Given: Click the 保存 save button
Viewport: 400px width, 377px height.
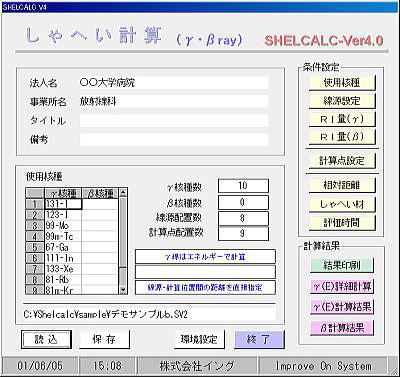Looking at the screenshot, I should pos(104,340).
